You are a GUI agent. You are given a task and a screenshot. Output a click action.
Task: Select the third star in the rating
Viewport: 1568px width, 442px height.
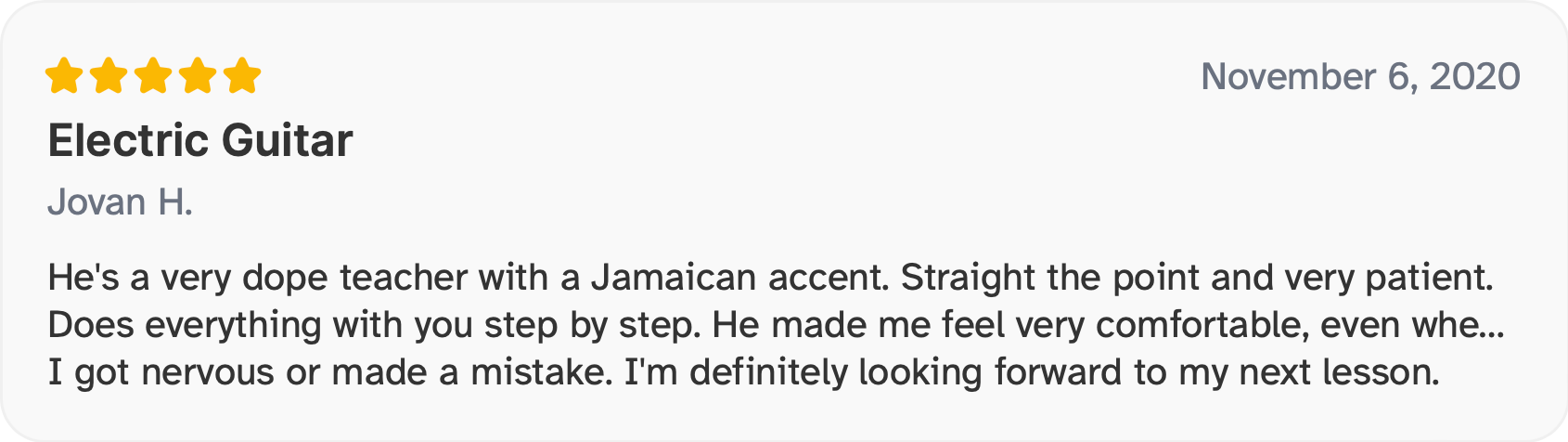coord(153,76)
